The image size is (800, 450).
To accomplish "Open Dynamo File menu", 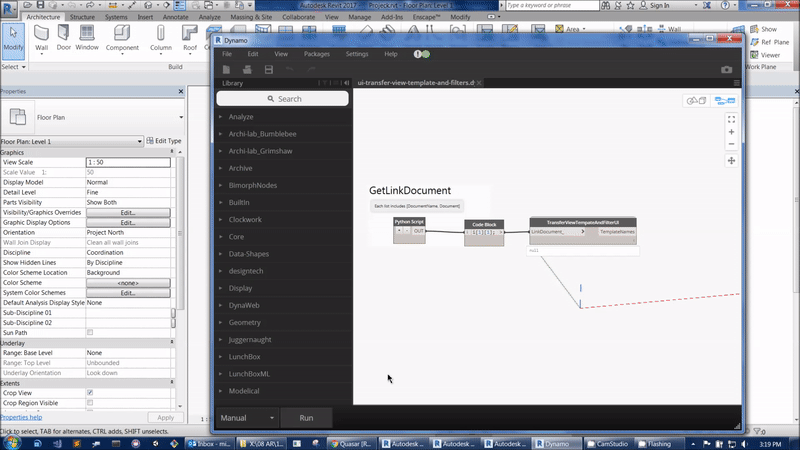I will (227, 54).
